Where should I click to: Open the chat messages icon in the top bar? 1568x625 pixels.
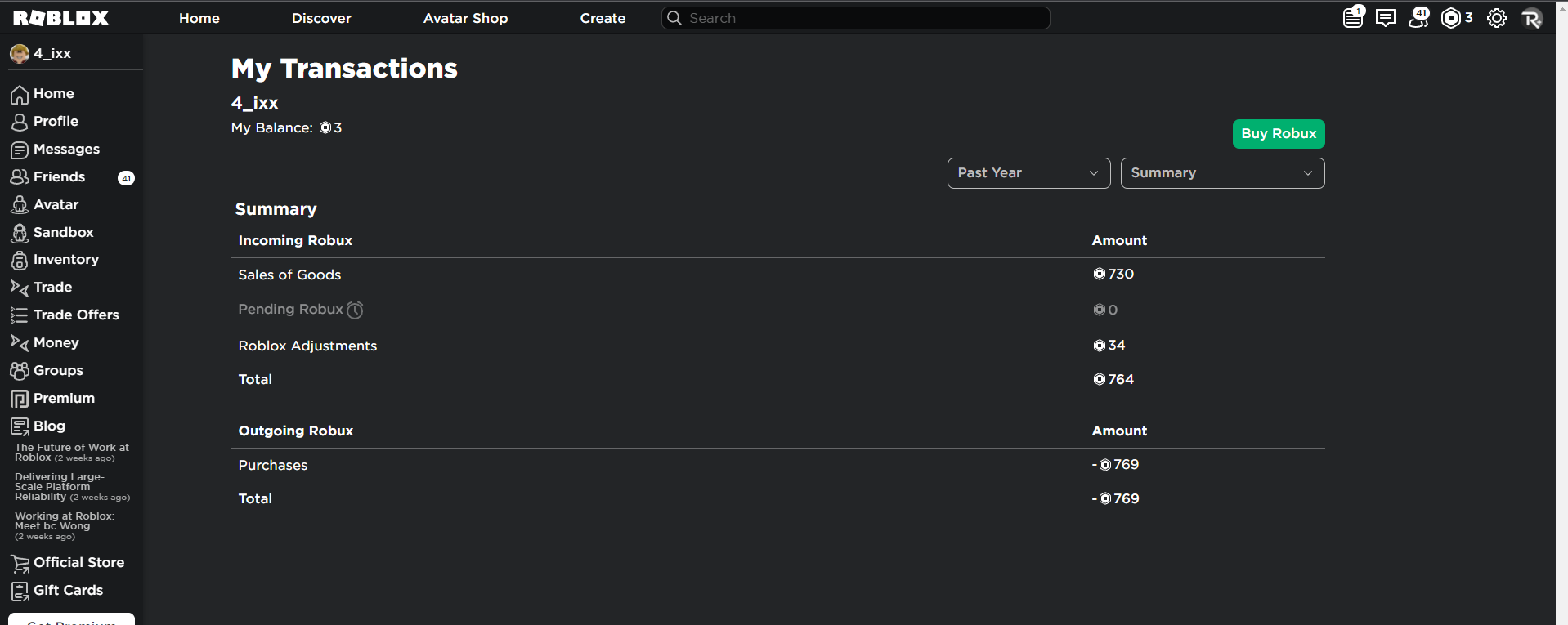click(x=1386, y=18)
